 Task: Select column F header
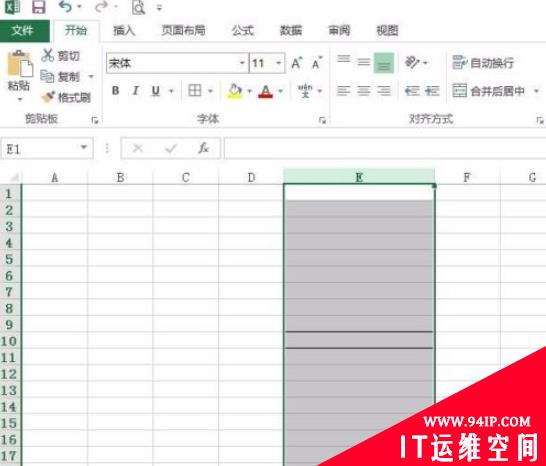(x=467, y=177)
